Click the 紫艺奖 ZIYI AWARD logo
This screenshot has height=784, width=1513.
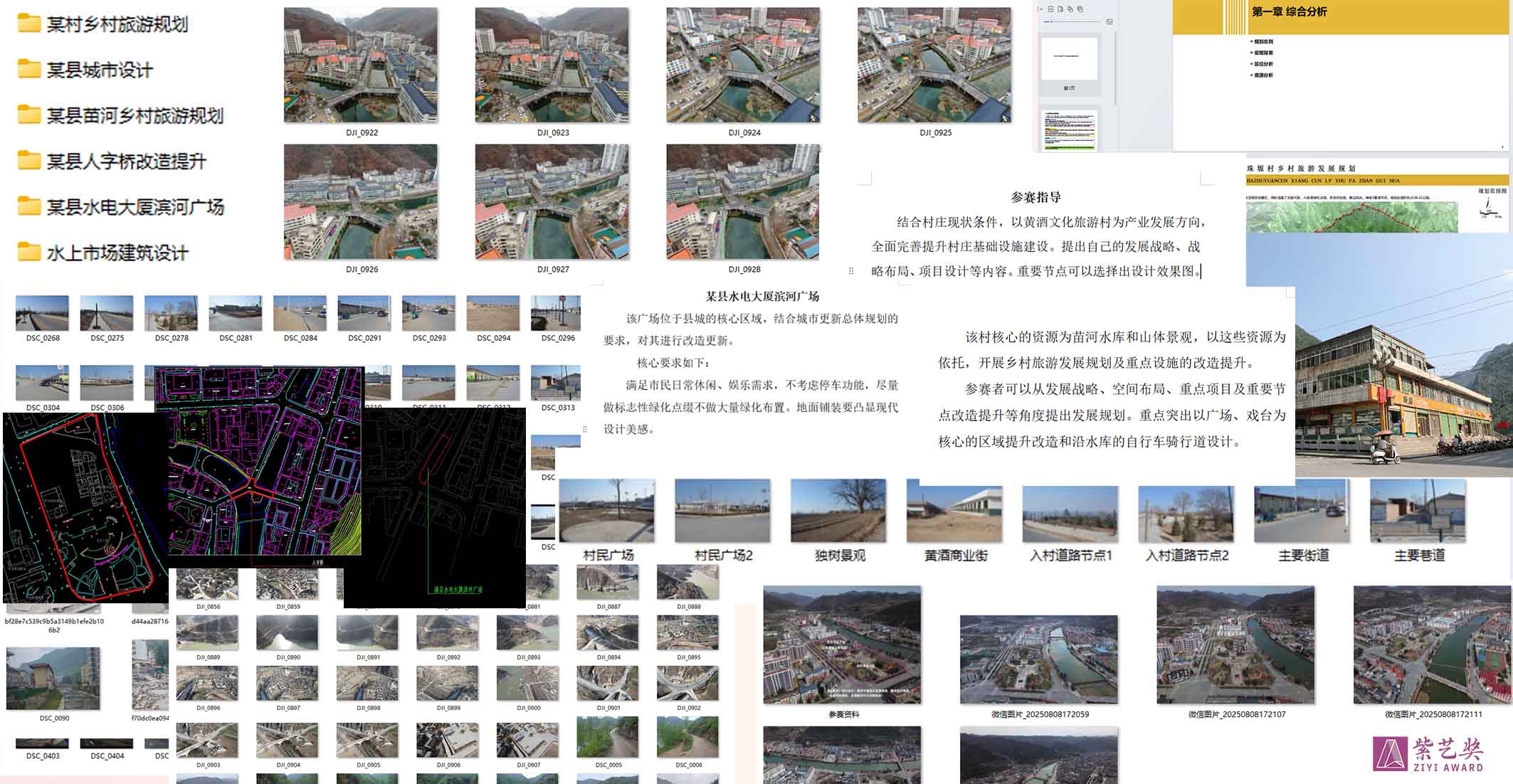coord(1428,754)
